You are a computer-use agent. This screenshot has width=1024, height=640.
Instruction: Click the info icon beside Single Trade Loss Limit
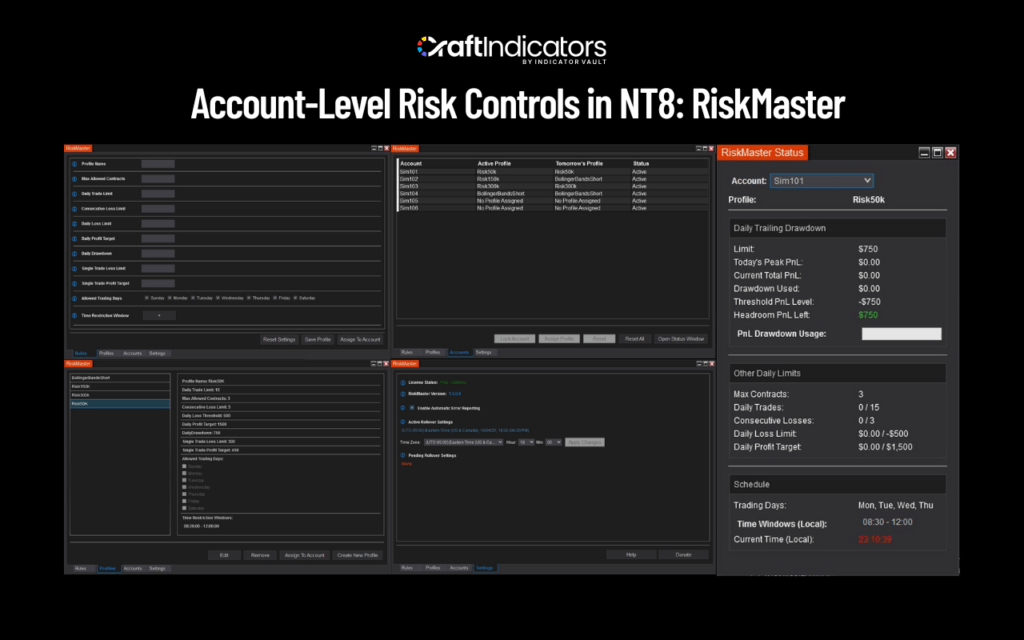pyautogui.click(x=74, y=268)
